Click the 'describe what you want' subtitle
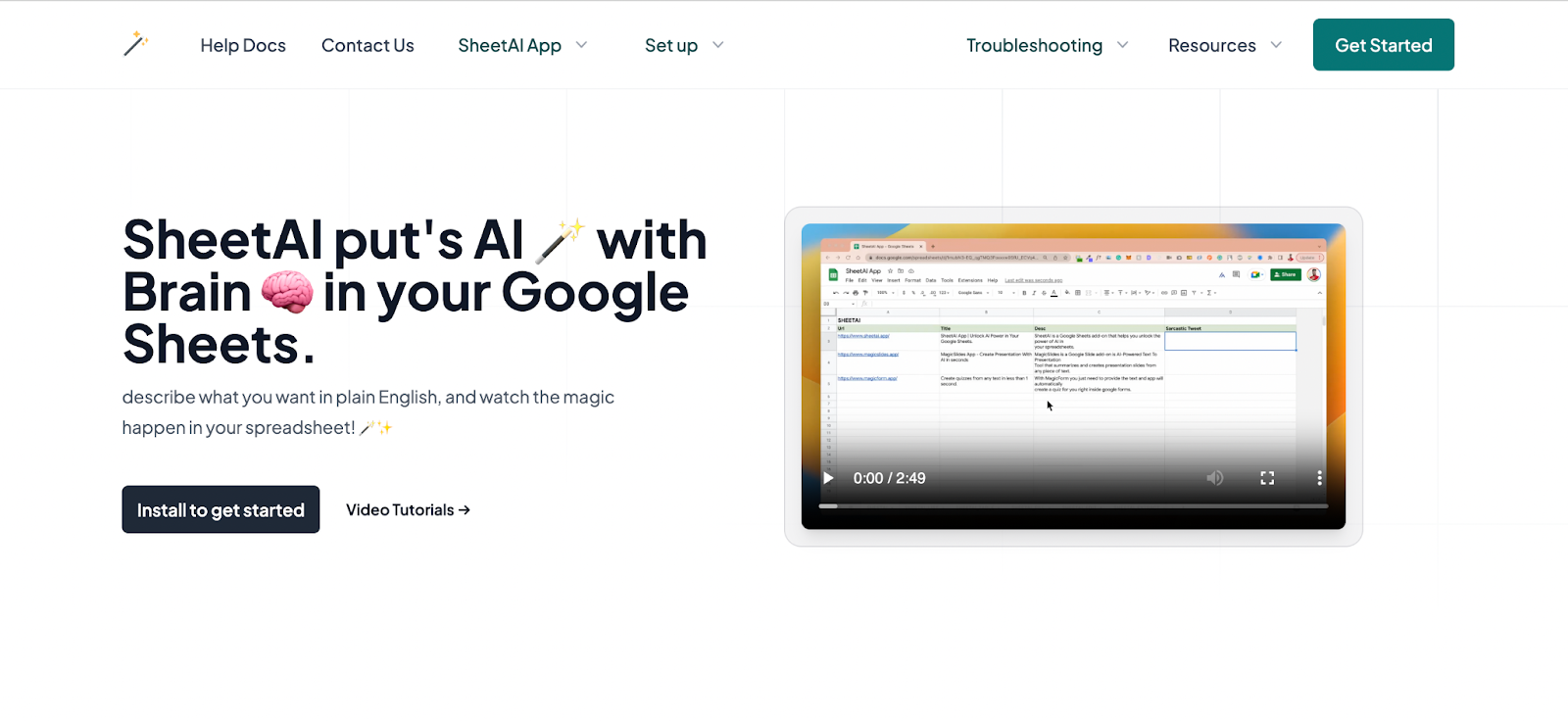1568x721 pixels. tap(368, 412)
